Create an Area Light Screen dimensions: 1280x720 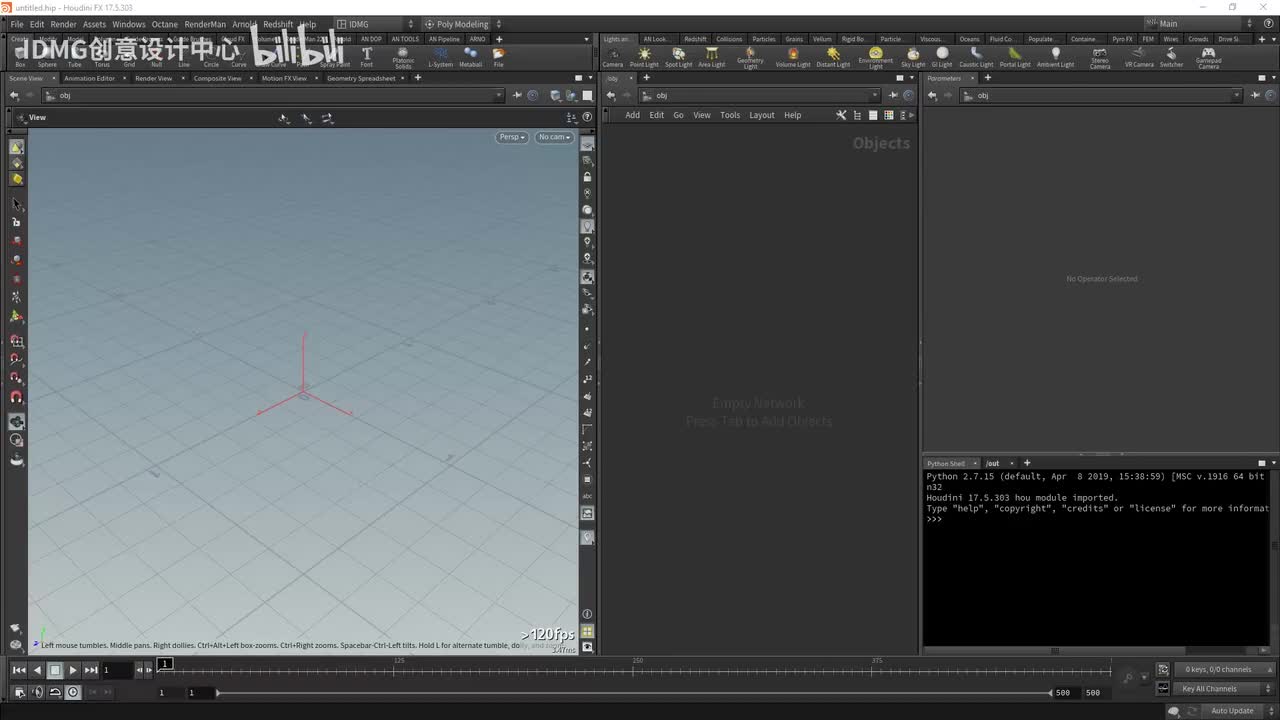(x=711, y=57)
